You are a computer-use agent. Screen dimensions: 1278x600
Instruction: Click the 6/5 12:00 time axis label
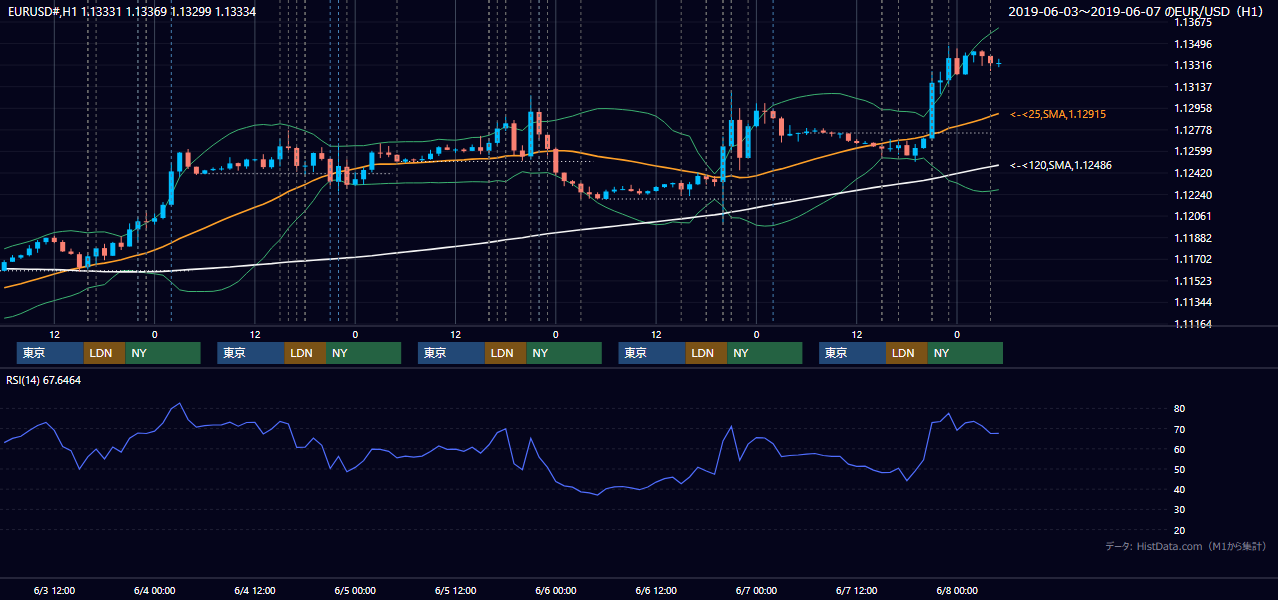click(x=455, y=590)
